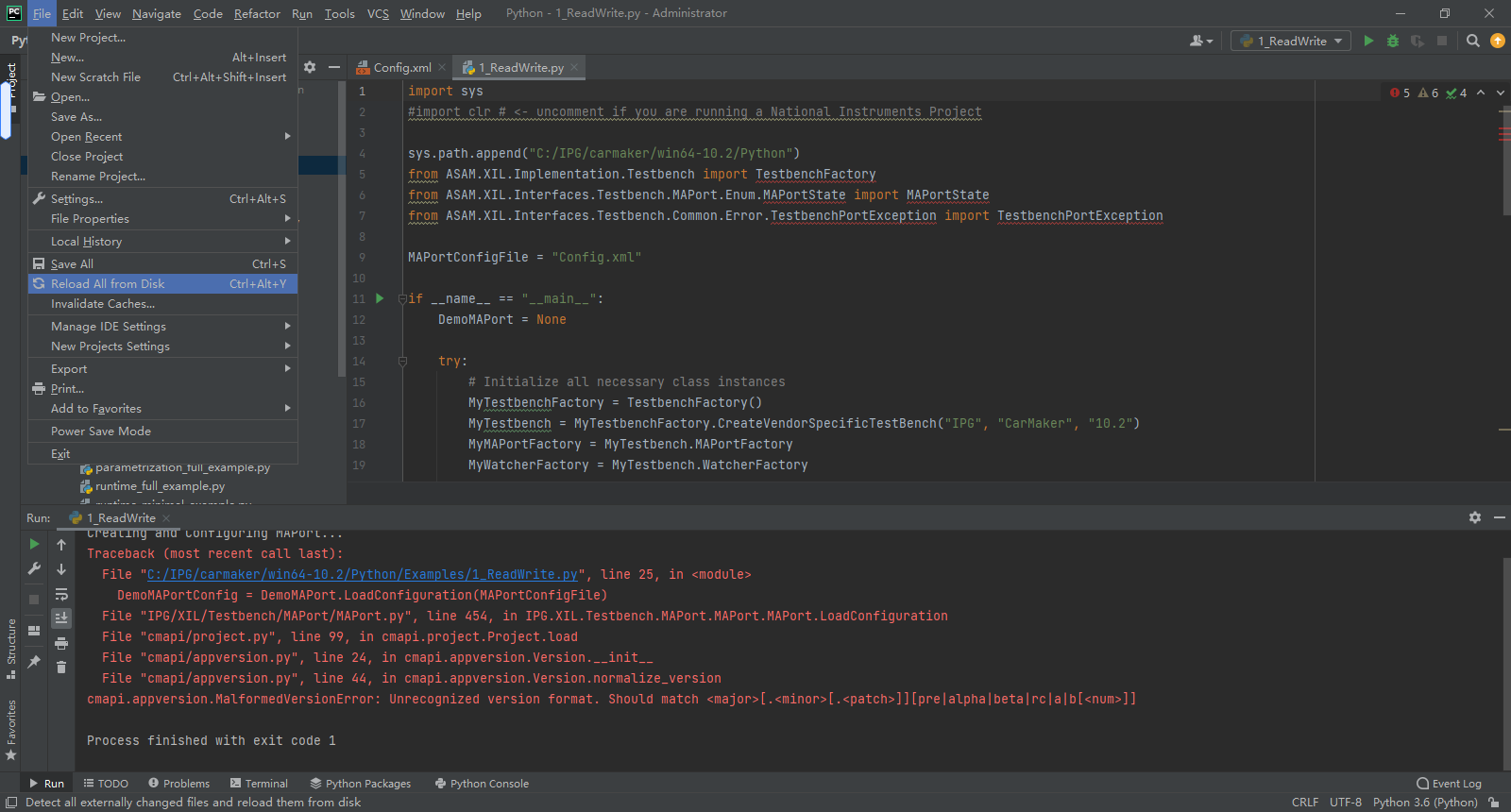This screenshot has height=812, width=1511.
Task: Go to the previous highlighted error arrow
Action: [1481, 93]
